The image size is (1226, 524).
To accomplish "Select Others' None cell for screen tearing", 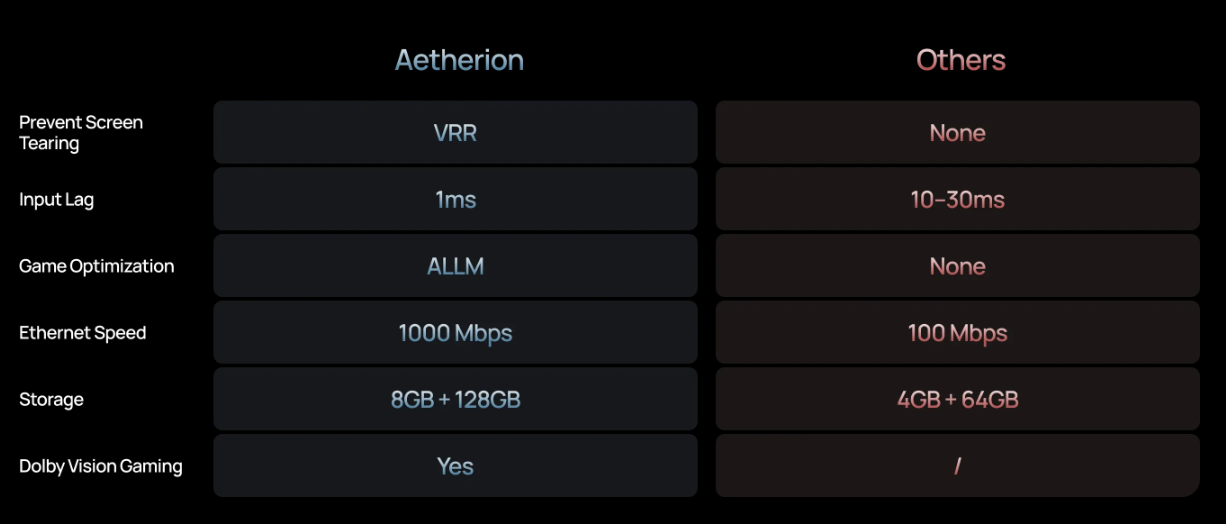I will [957, 133].
